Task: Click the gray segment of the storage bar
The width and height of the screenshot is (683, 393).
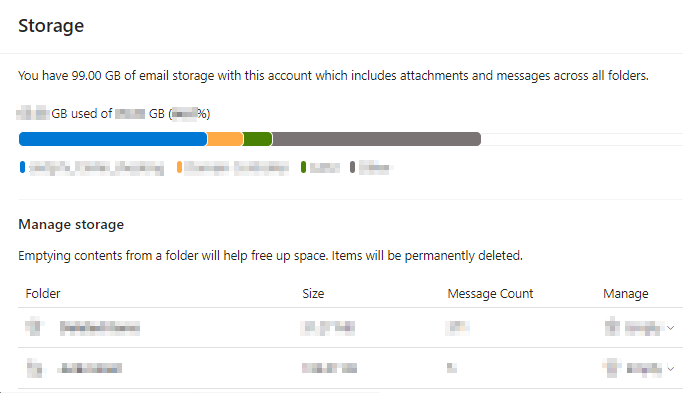Action: point(376,139)
